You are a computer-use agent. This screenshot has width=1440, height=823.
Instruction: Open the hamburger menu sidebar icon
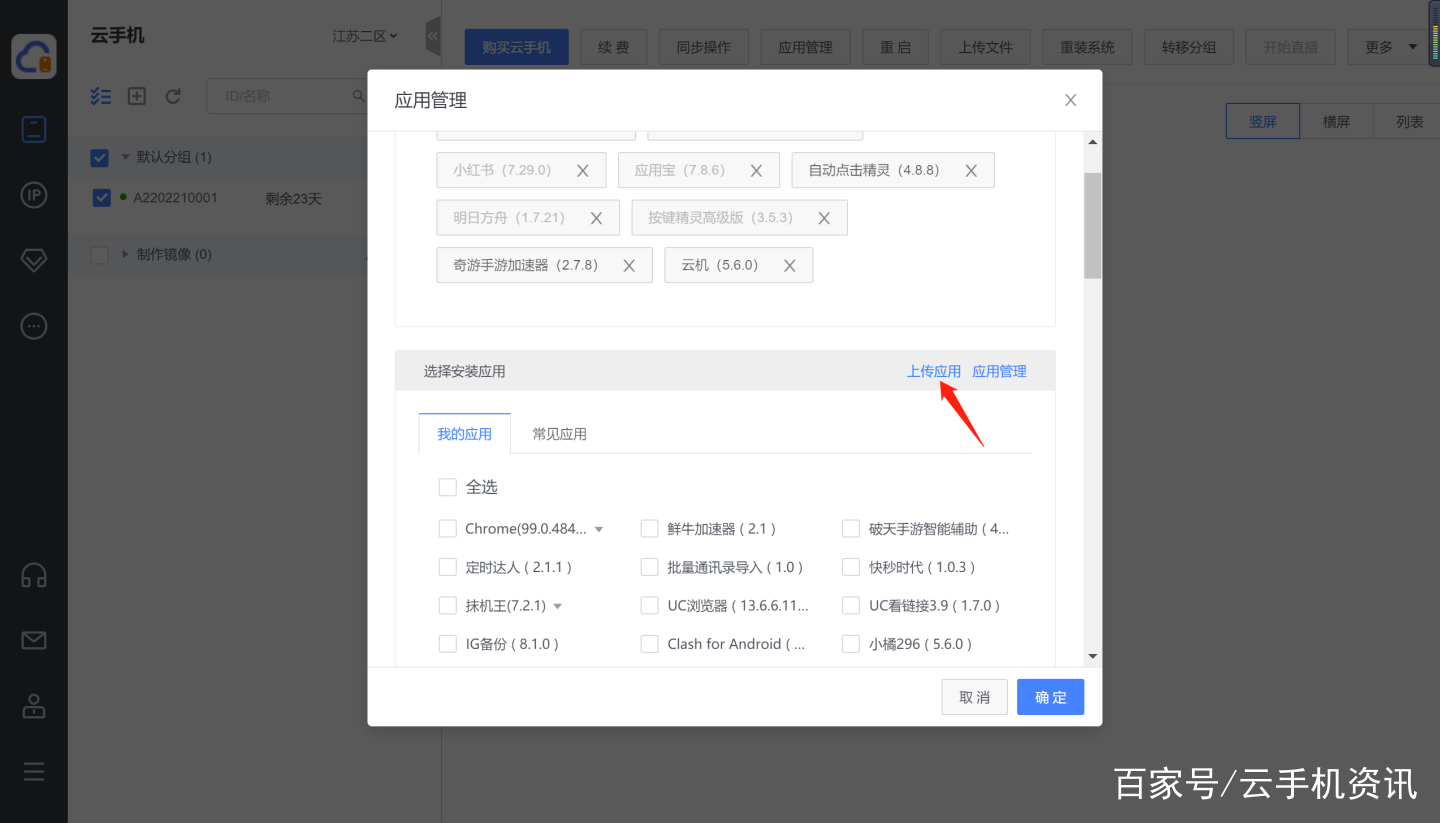pos(34,771)
